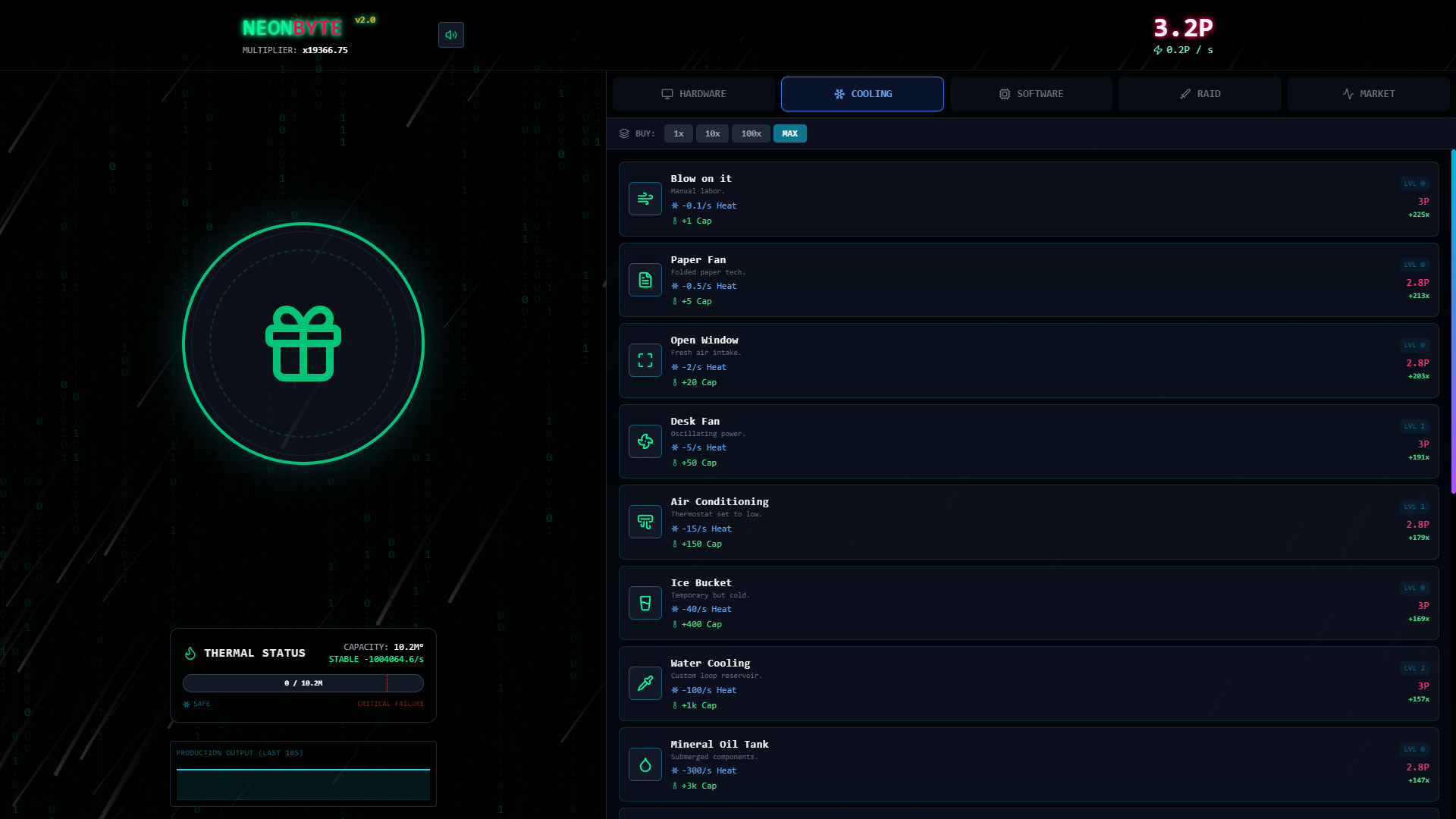Click the Water Cooling pipette icon

point(645,683)
